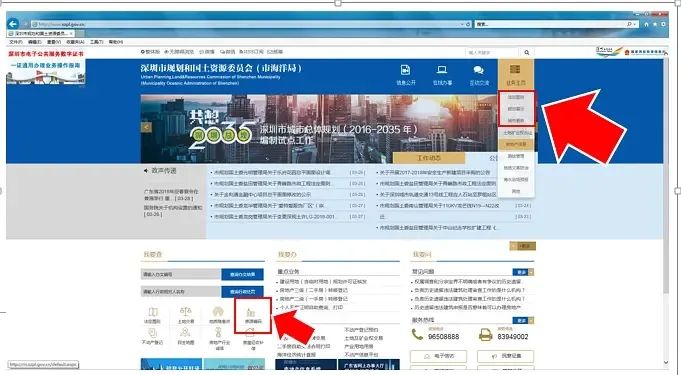Select highlighted 房地产 entry in dropdown list
The height and width of the screenshot is (375, 681).
pyautogui.click(x=516, y=144)
